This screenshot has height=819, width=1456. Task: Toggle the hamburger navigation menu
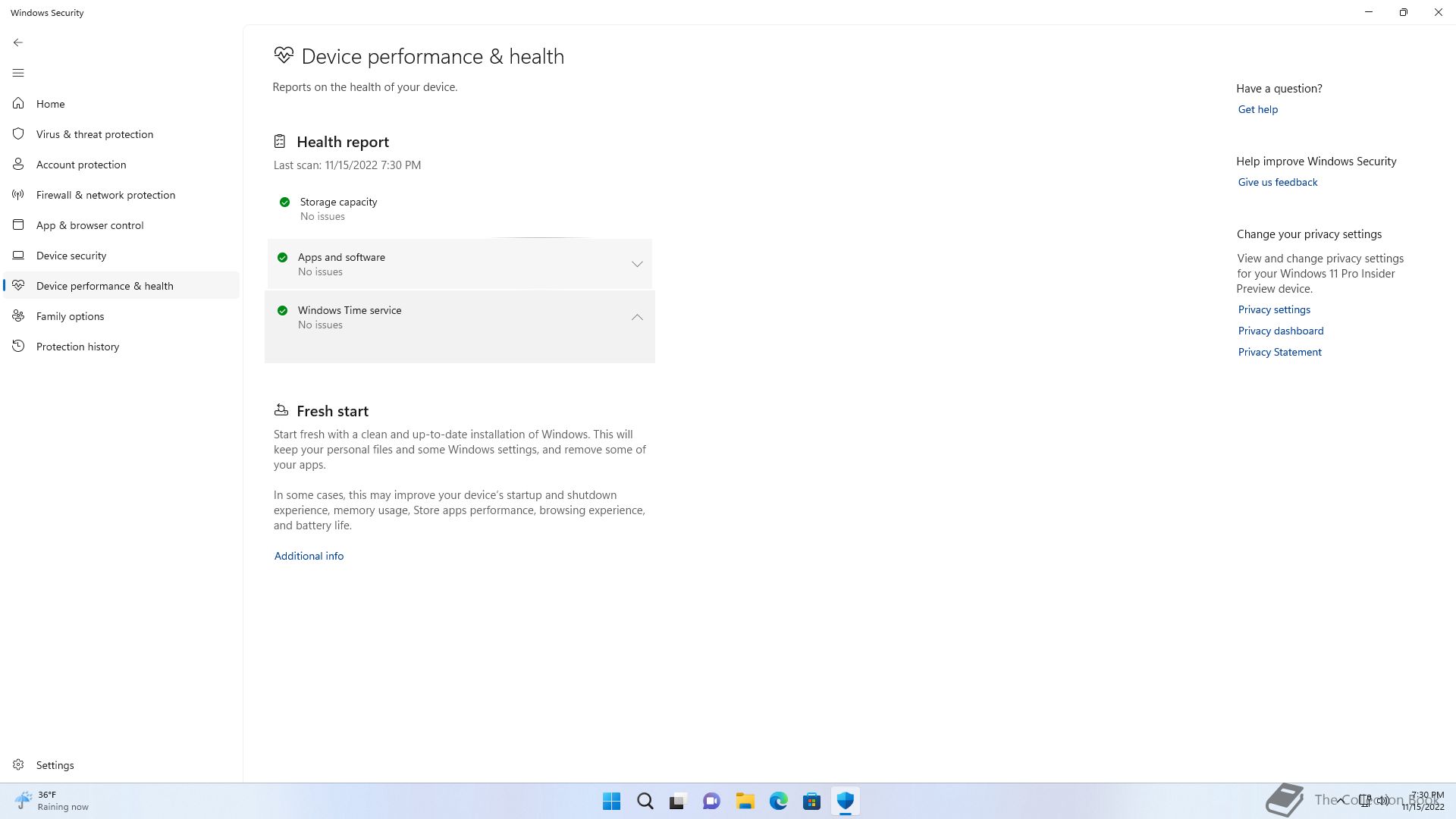click(18, 73)
